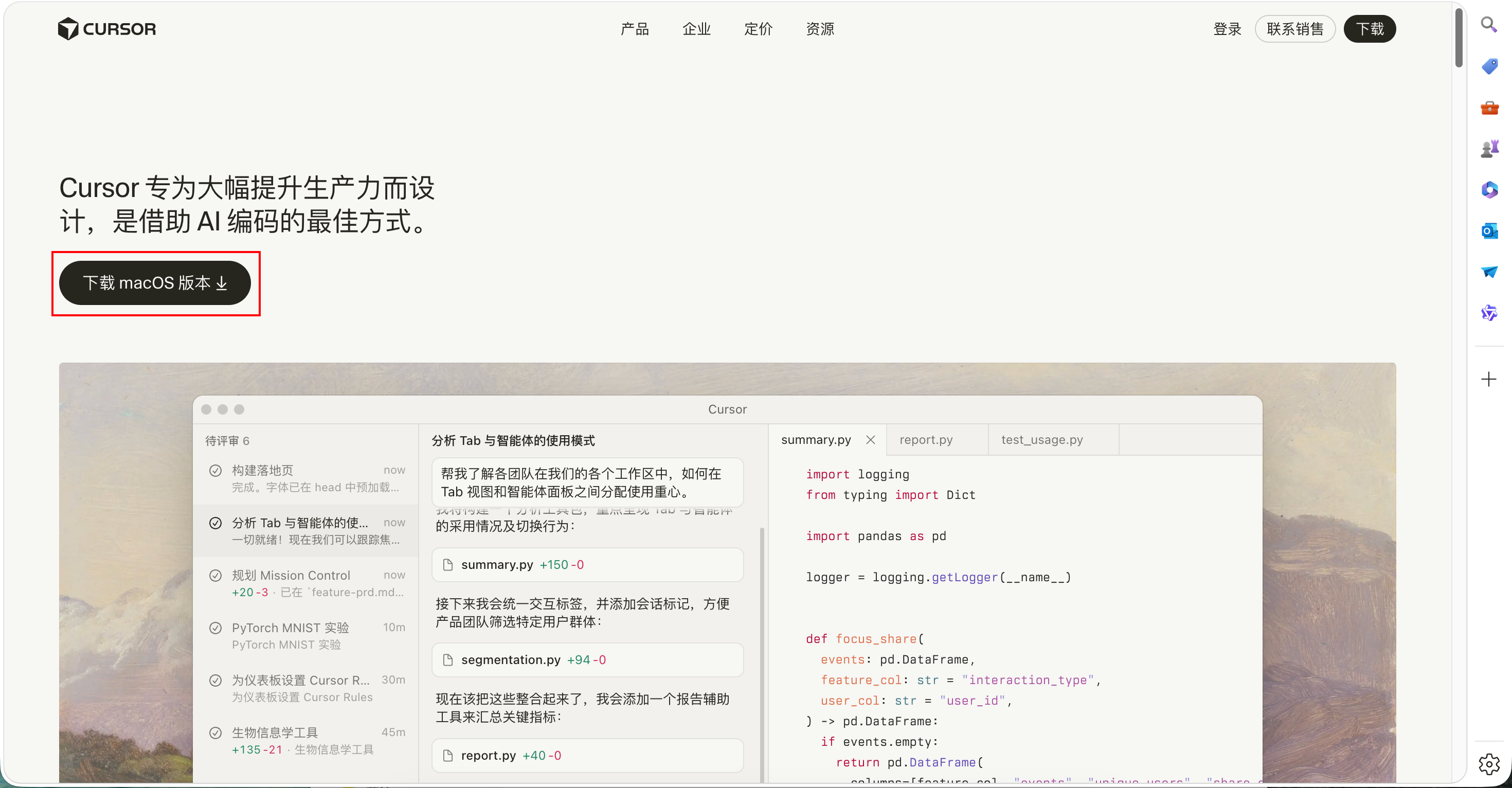Open the Outlook icon in the sidebar
The image size is (1512, 788).
pos(1489,231)
